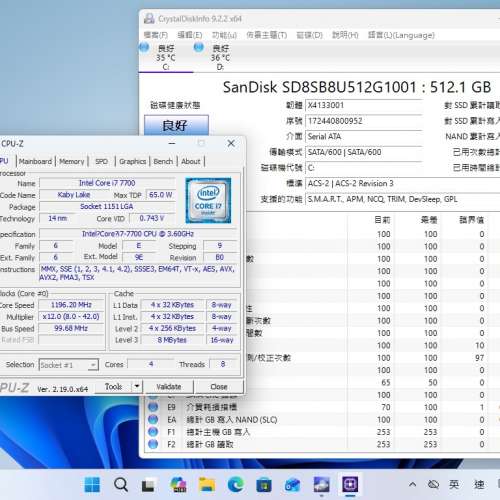
Task: Click the blue status orb for drive C:
Action: (x=144, y=47)
